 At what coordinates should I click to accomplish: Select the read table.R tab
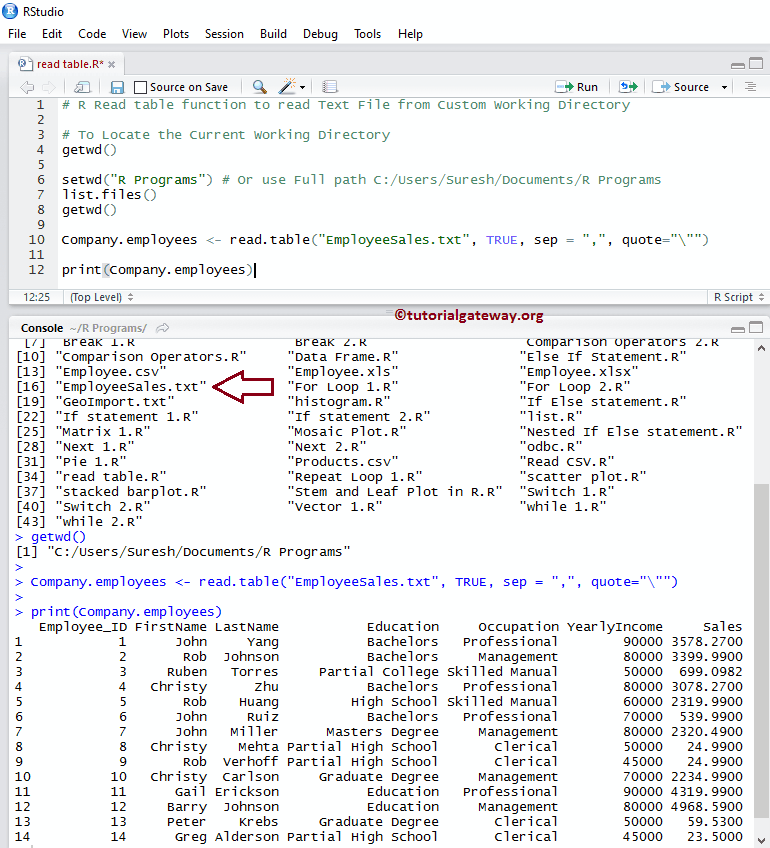(x=64, y=64)
